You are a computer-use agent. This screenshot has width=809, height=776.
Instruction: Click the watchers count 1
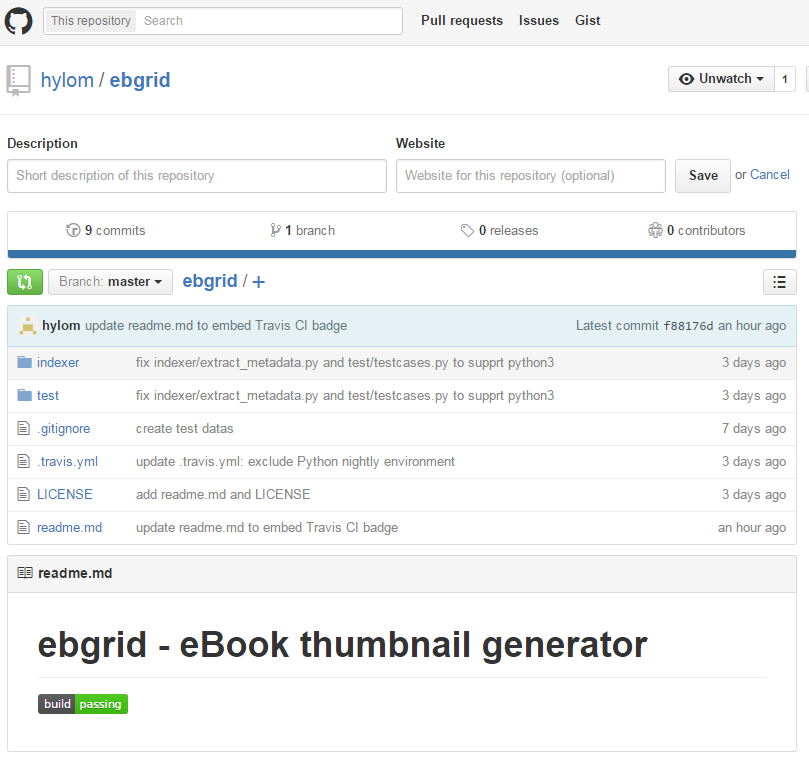click(785, 79)
